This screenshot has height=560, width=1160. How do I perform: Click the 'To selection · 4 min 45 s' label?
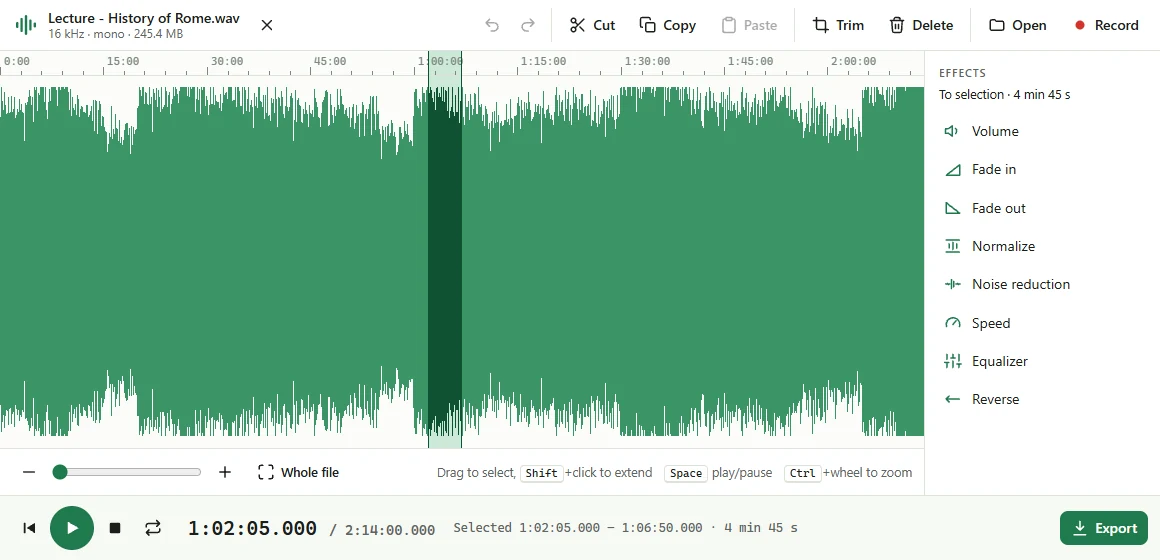click(1004, 95)
